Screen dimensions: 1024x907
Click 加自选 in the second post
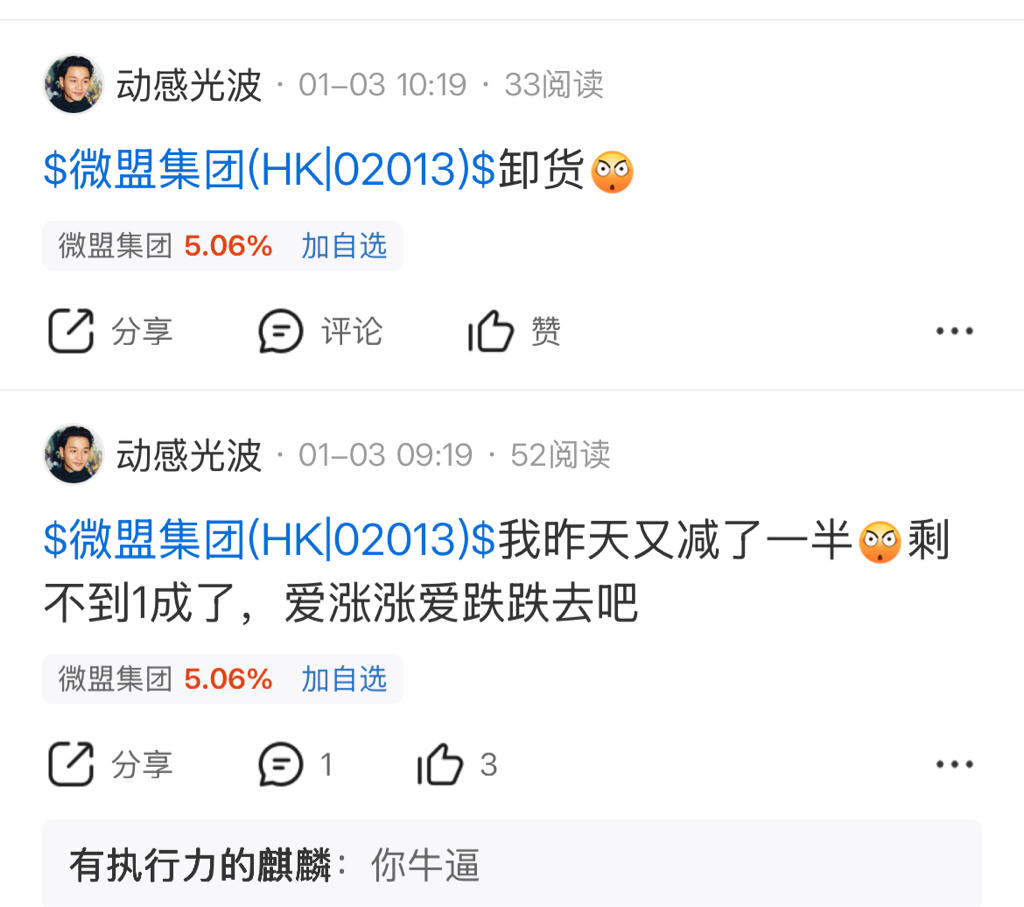tap(344, 679)
